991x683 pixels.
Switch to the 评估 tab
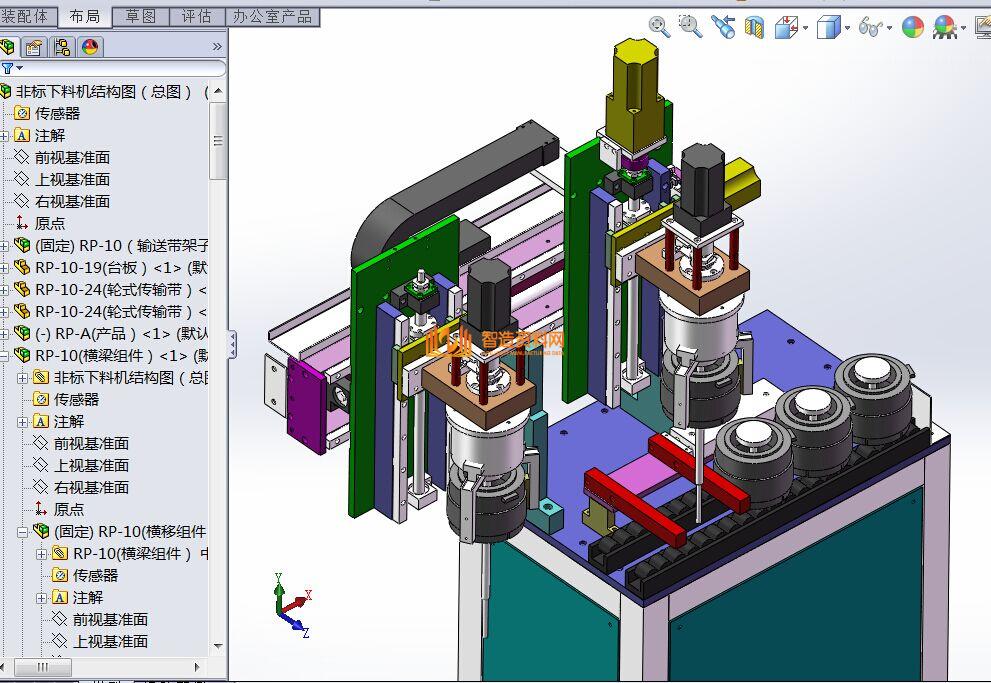[196, 16]
